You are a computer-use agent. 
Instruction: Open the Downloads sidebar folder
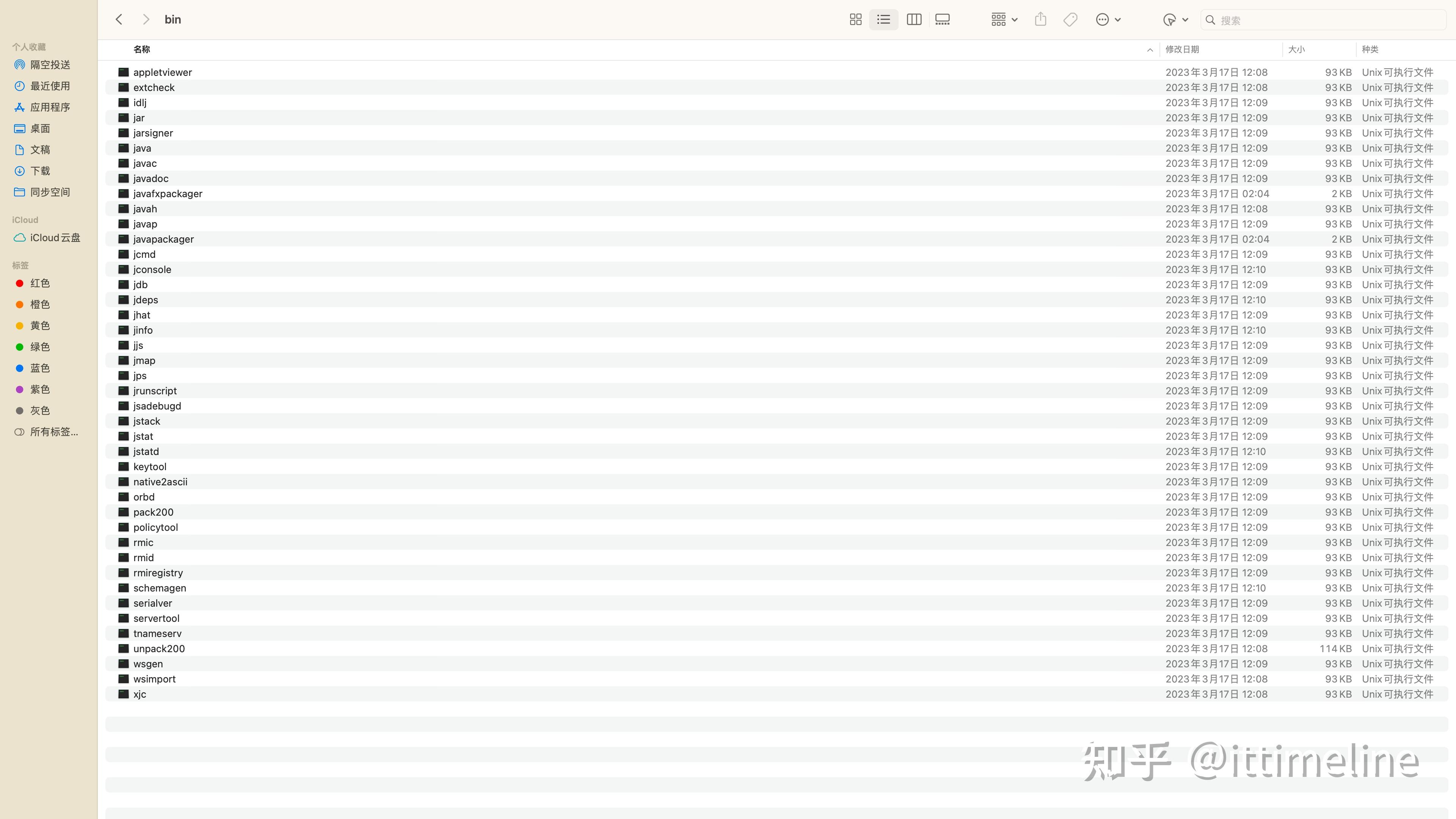point(39,171)
